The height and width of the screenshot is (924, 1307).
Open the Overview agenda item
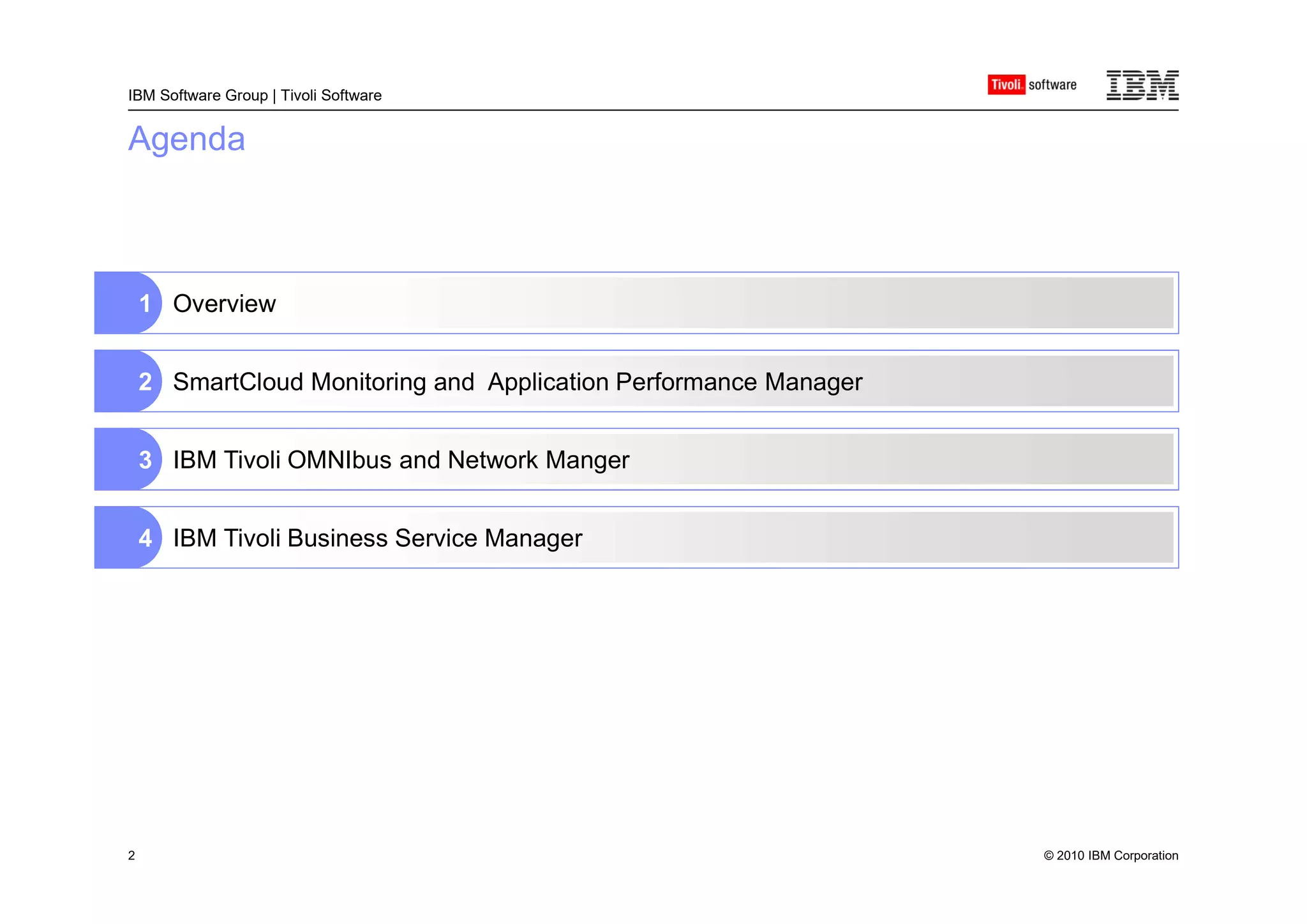tap(224, 304)
